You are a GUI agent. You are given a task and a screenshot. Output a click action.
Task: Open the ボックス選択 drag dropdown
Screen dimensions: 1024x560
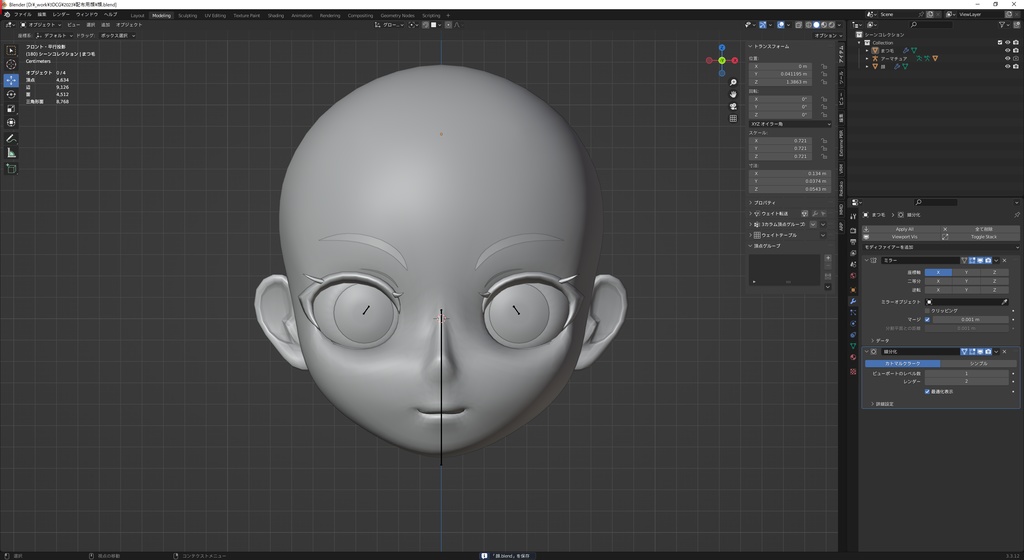coord(116,35)
